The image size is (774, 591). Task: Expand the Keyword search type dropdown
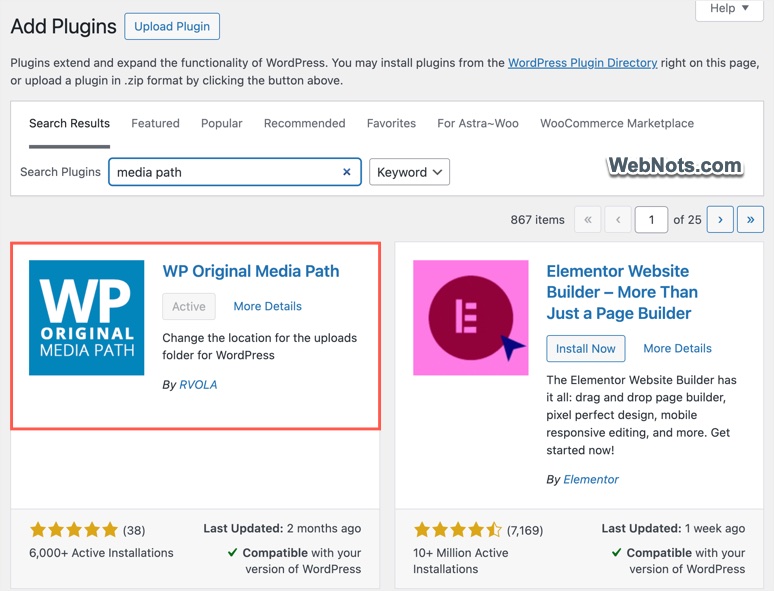click(409, 172)
